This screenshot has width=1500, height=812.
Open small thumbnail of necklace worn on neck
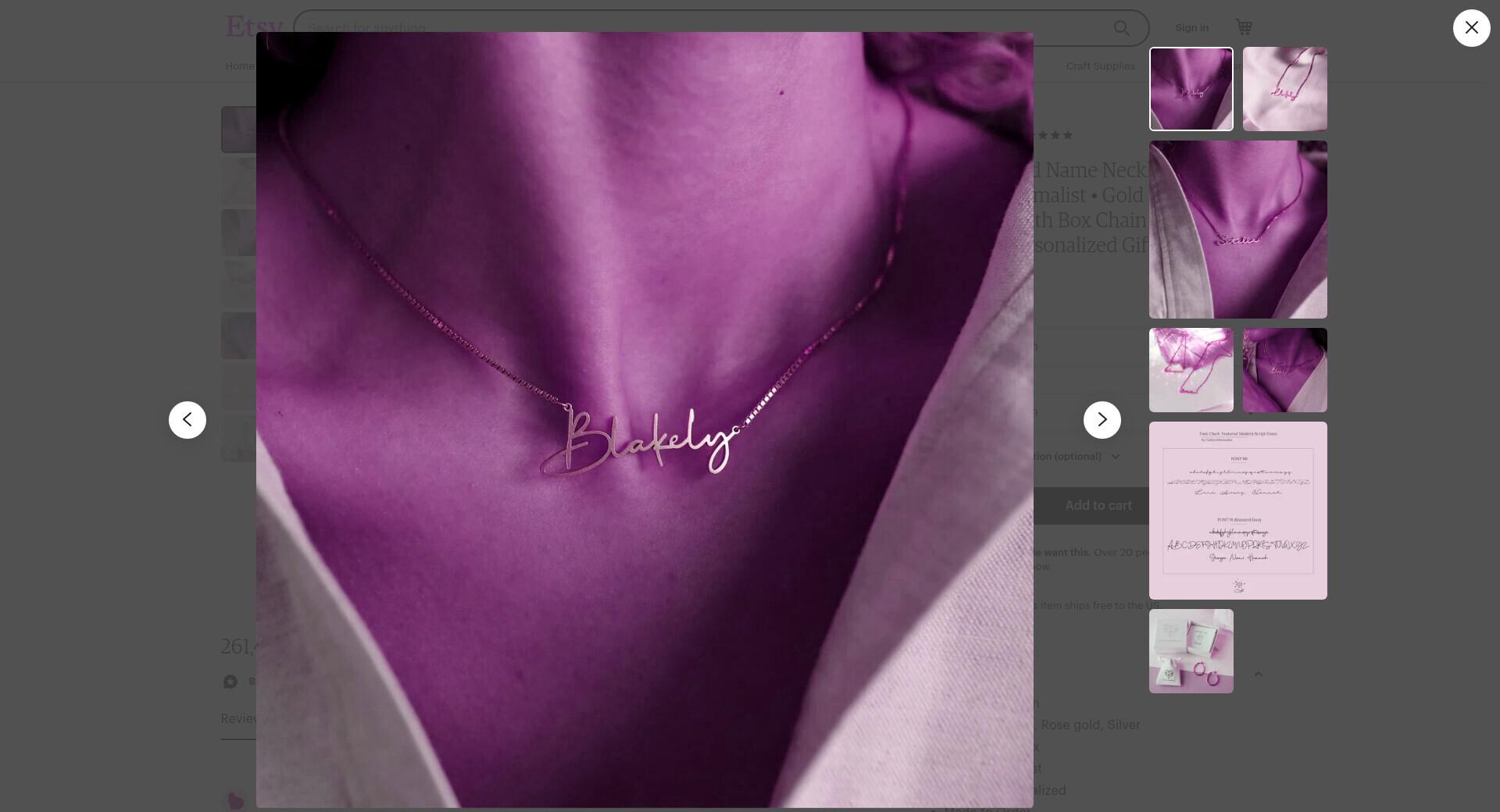tap(1284, 370)
